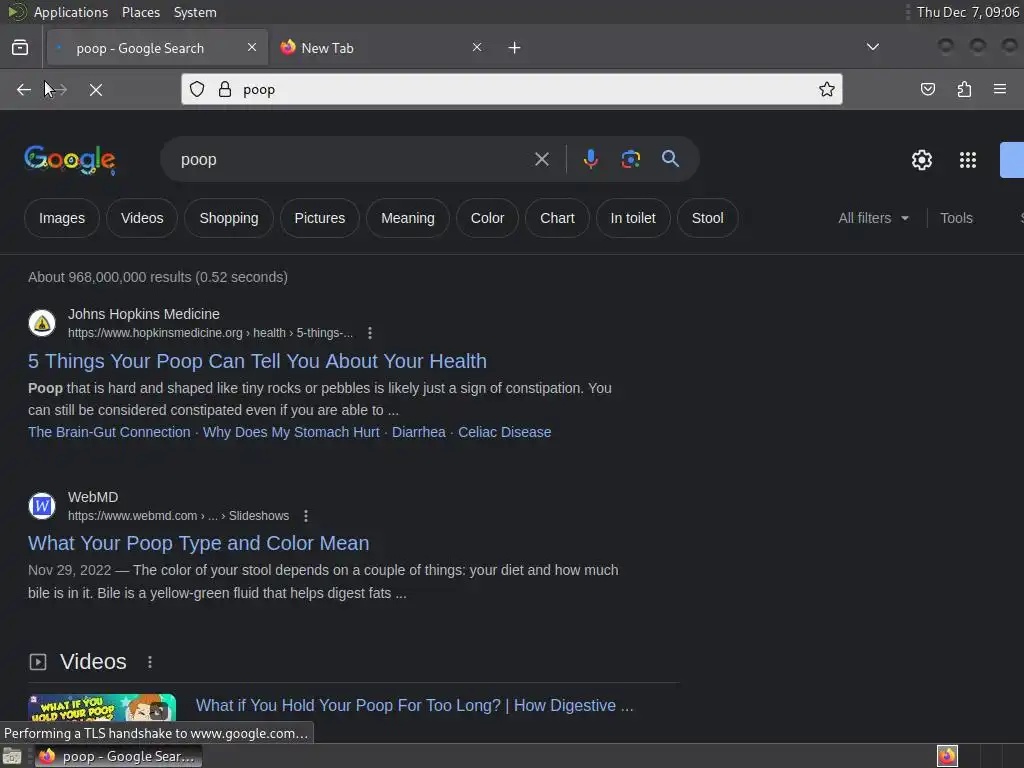Viewport: 1024px width, 768px height.
Task: Open Why Does My Stomach Hurt sitelink
Action: [x=291, y=432]
